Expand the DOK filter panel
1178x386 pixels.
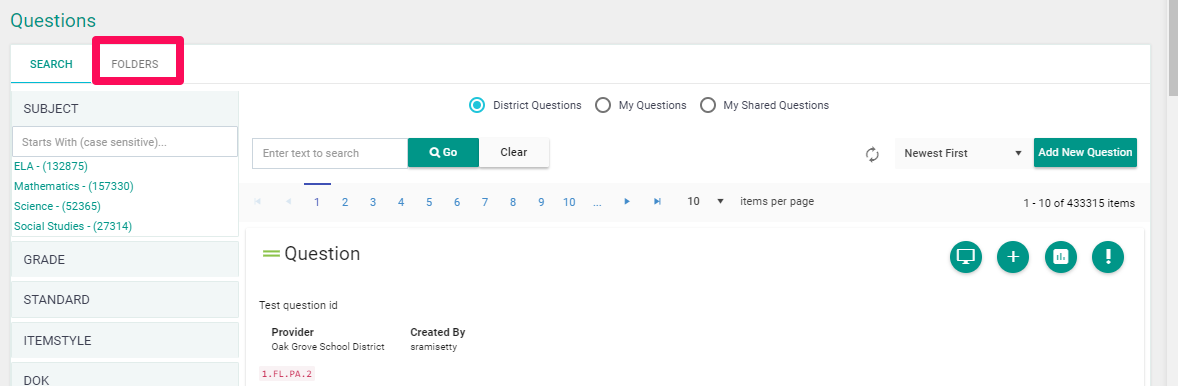coord(125,375)
